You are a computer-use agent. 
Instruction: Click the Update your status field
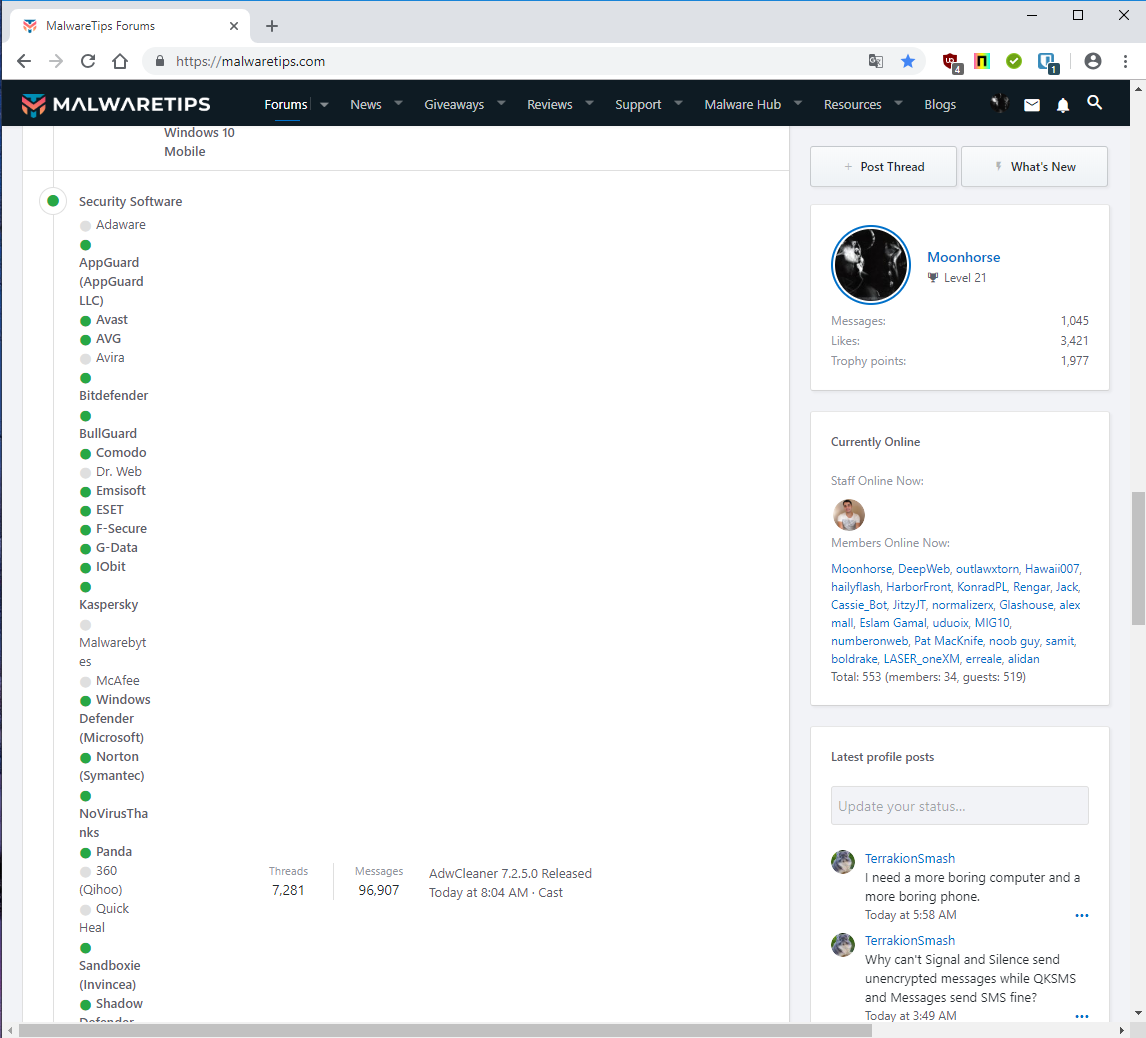click(960, 806)
